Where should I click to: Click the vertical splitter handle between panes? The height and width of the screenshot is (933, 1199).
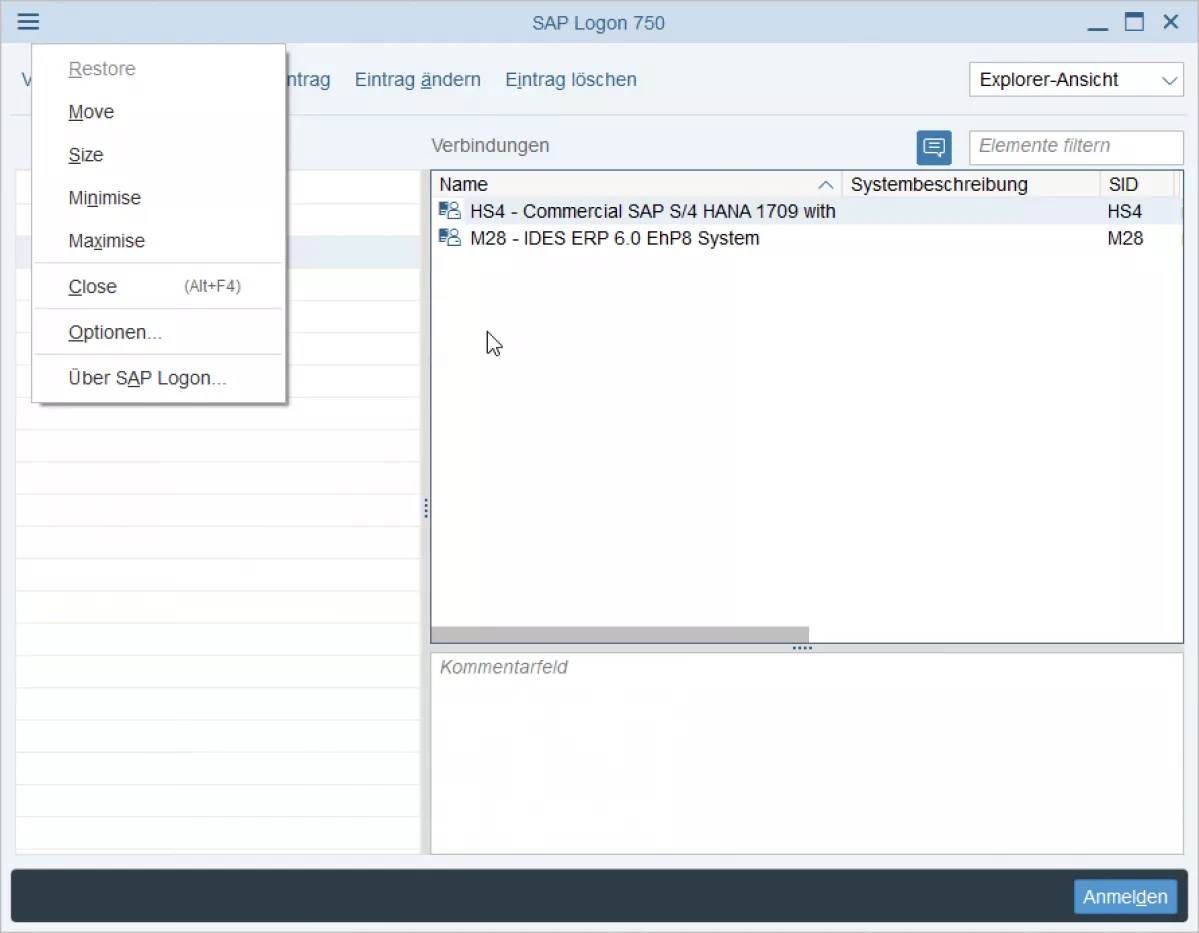point(426,509)
